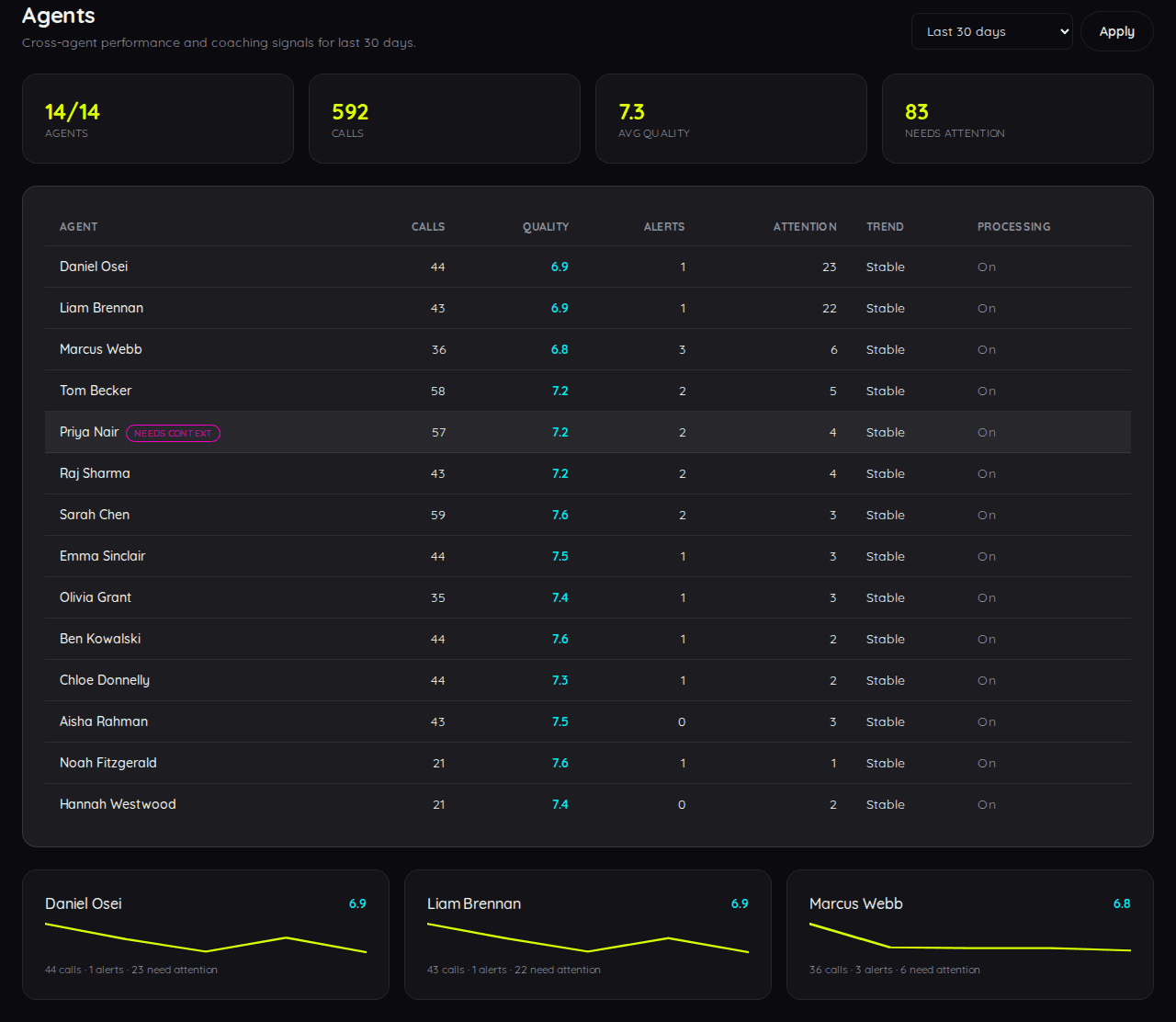Click Stable trend for Ben Kowalski
The image size is (1176, 1022).
coord(886,639)
